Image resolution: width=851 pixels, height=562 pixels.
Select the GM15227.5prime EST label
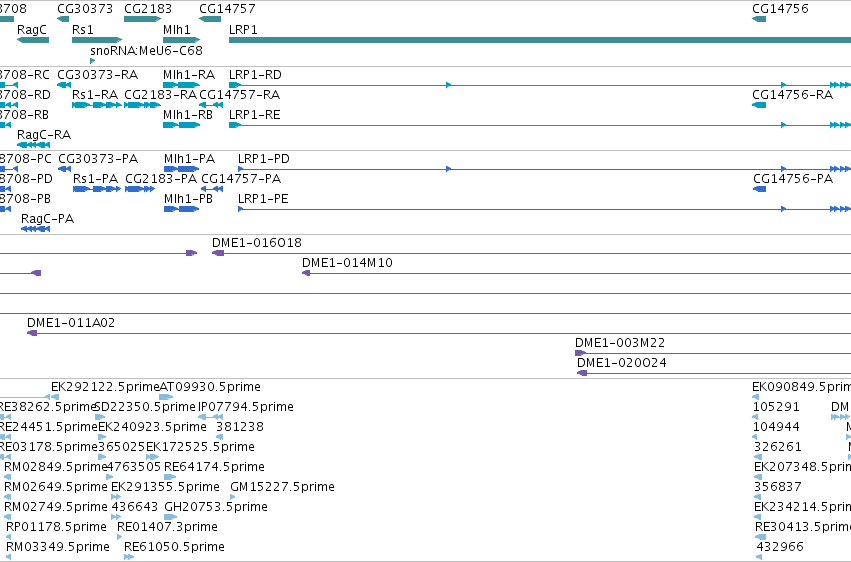point(282,487)
